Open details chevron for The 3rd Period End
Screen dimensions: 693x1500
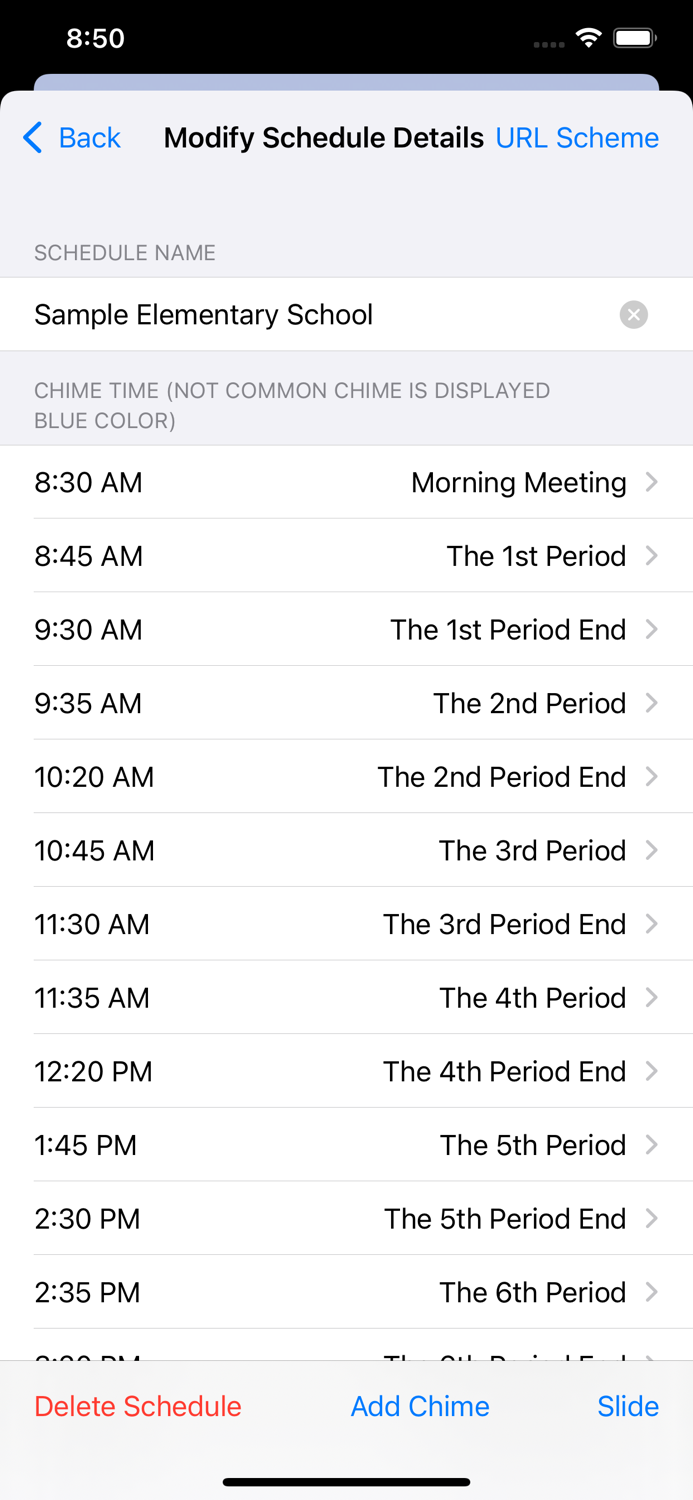652,924
